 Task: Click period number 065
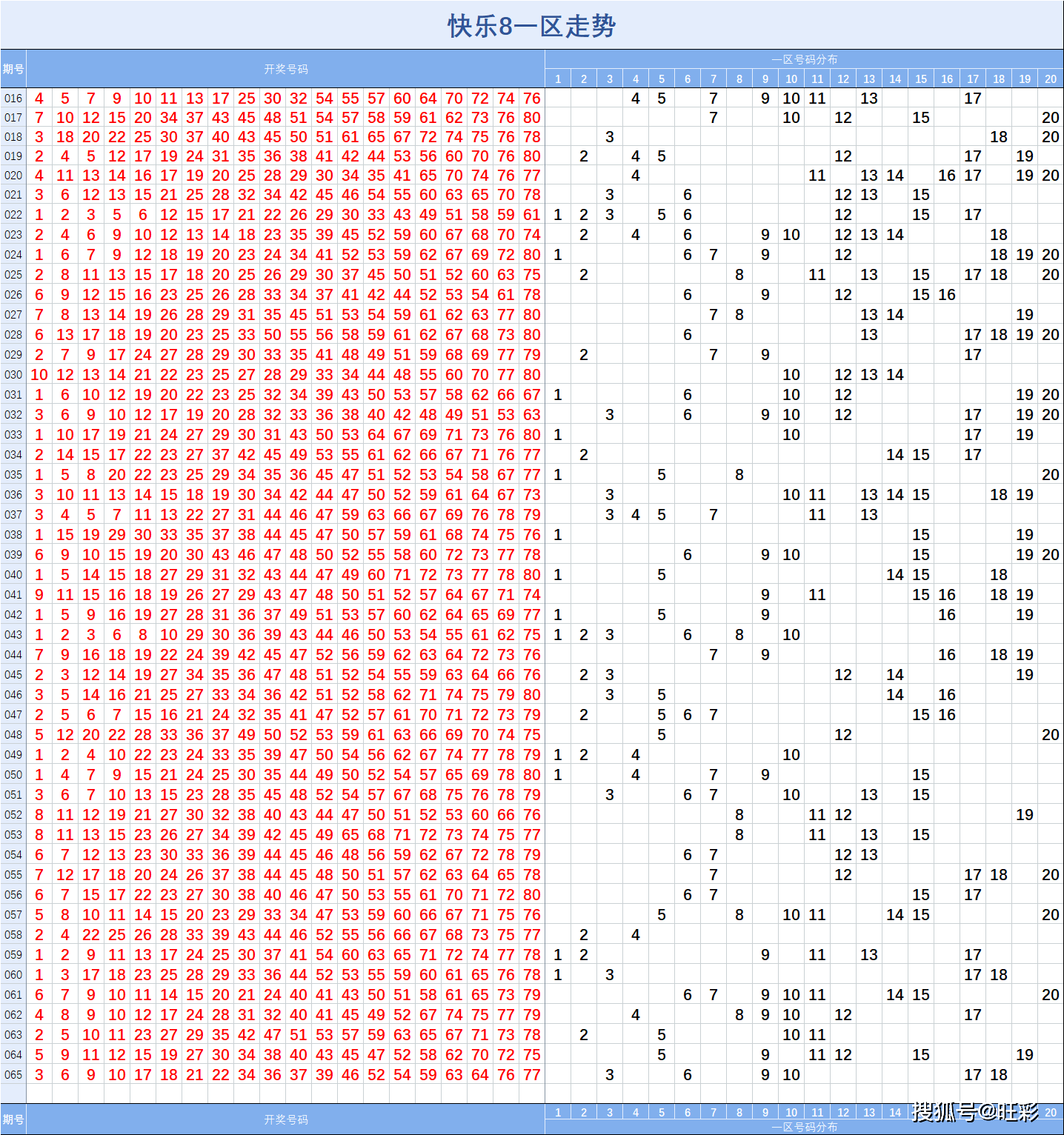pos(13,1075)
